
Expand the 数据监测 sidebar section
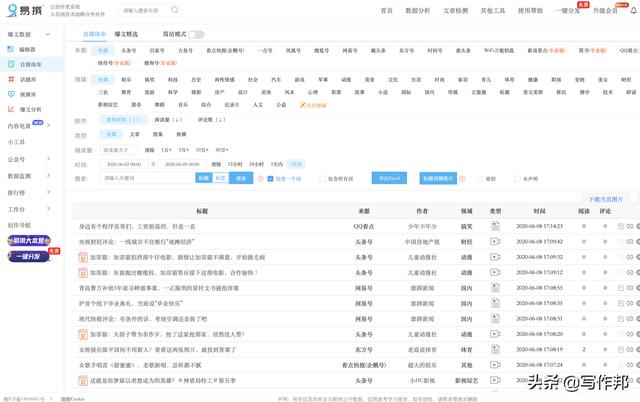[x=48, y=175]
